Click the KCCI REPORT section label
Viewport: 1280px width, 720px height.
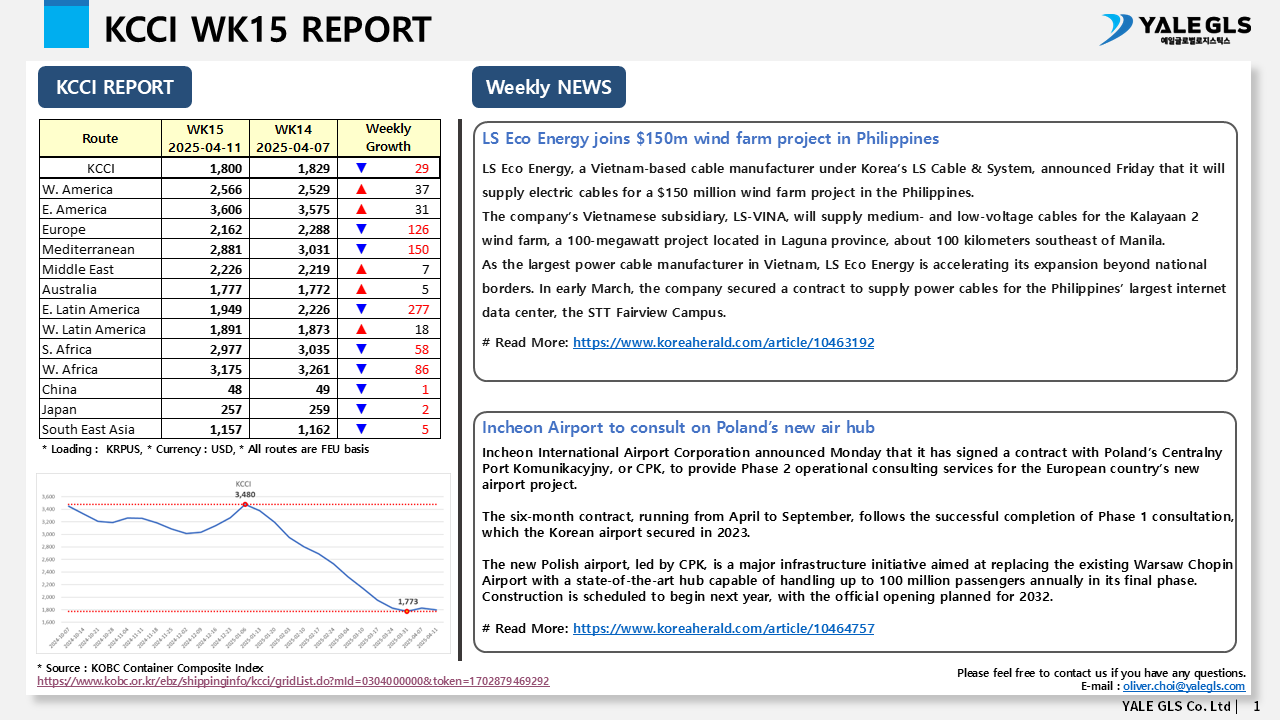point(115,87)
